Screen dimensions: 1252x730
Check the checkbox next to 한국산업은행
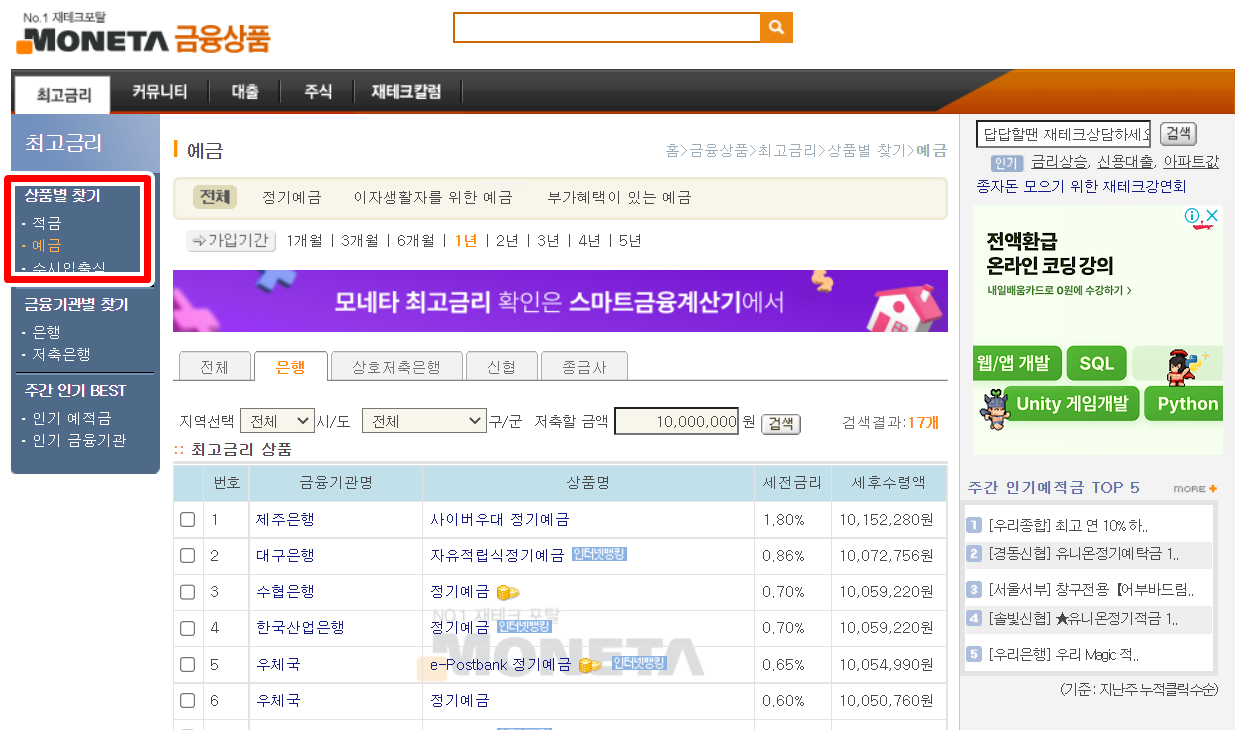(x=188, y=628)
